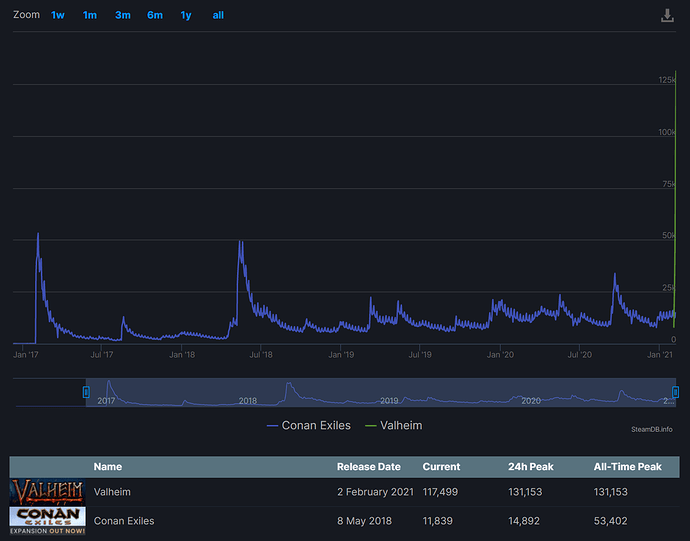Click the 2017 label in navigator
Viewport: 690px width, 541px height.
[x=106, y=401]
